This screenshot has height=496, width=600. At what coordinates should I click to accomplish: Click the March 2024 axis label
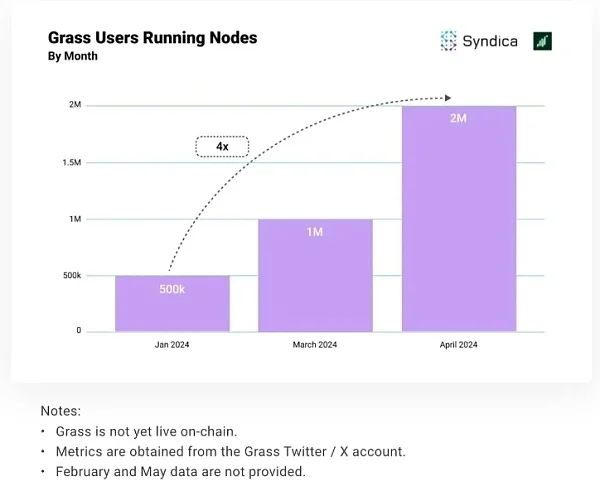[x=315, y=344]
